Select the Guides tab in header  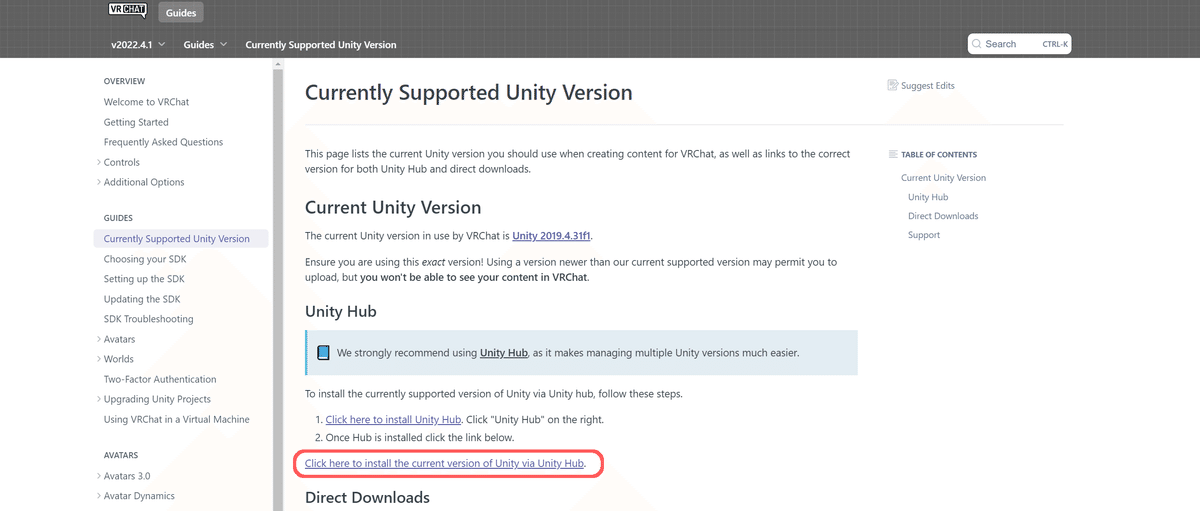tap(181, 13)
